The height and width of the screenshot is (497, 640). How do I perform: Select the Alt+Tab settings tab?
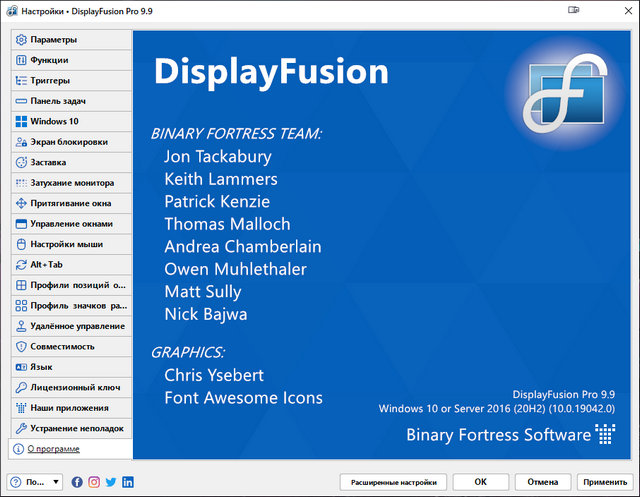click(x=70, y=265)
